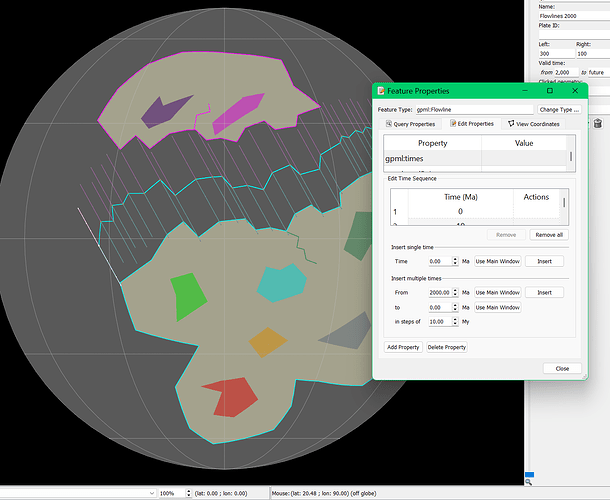Select the Edit Properties tab

click(472, 124)
